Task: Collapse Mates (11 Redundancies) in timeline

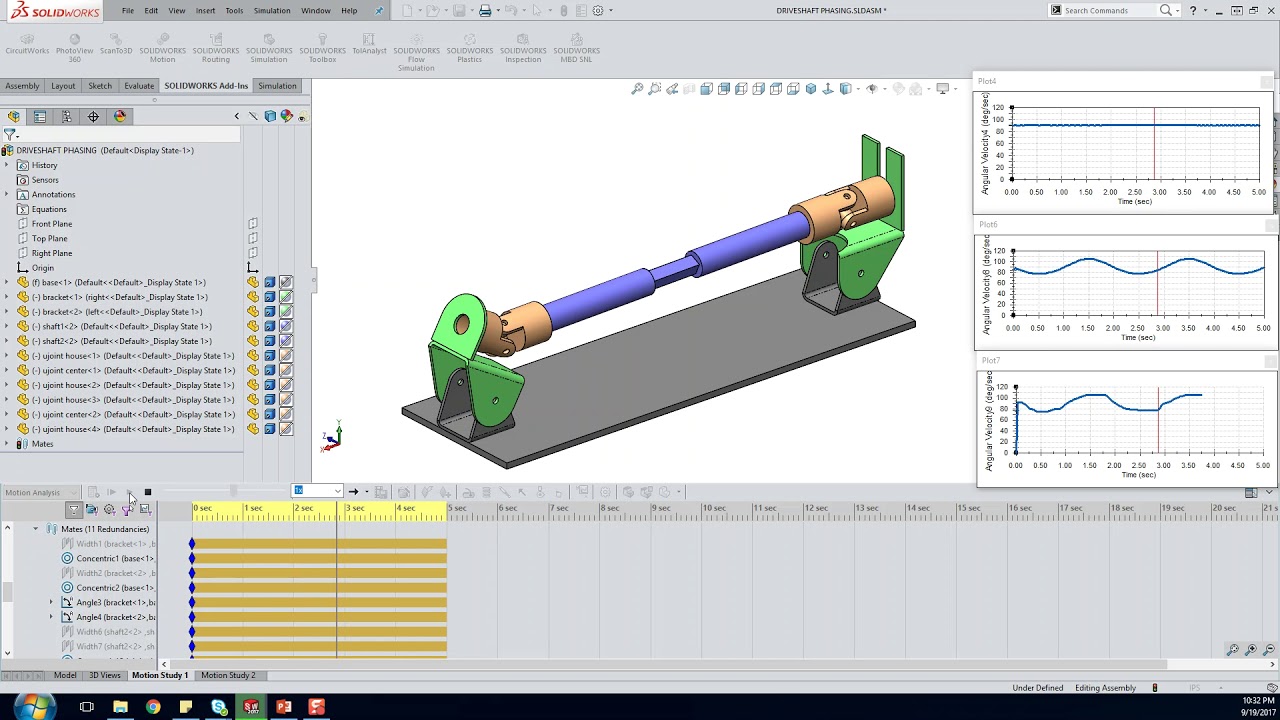Action: [35, 529]
